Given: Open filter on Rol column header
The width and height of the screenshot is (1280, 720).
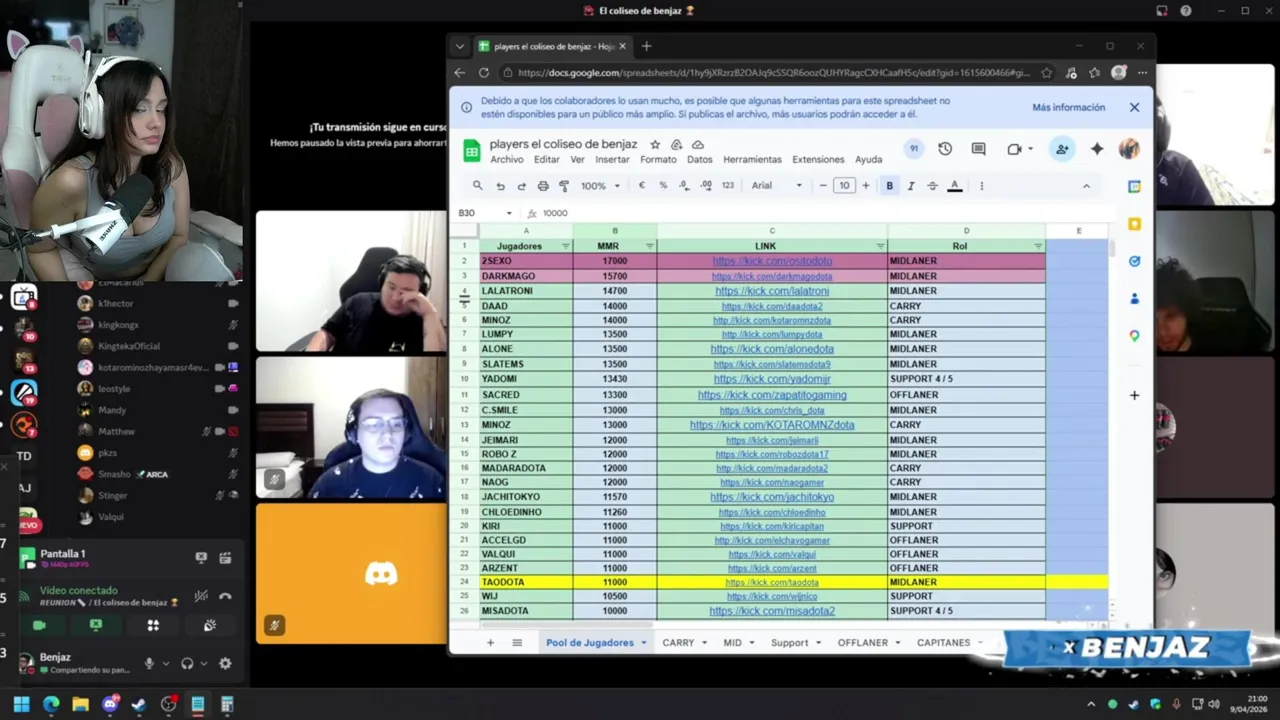Looking at the screenshot, I should click(1038, 246).
